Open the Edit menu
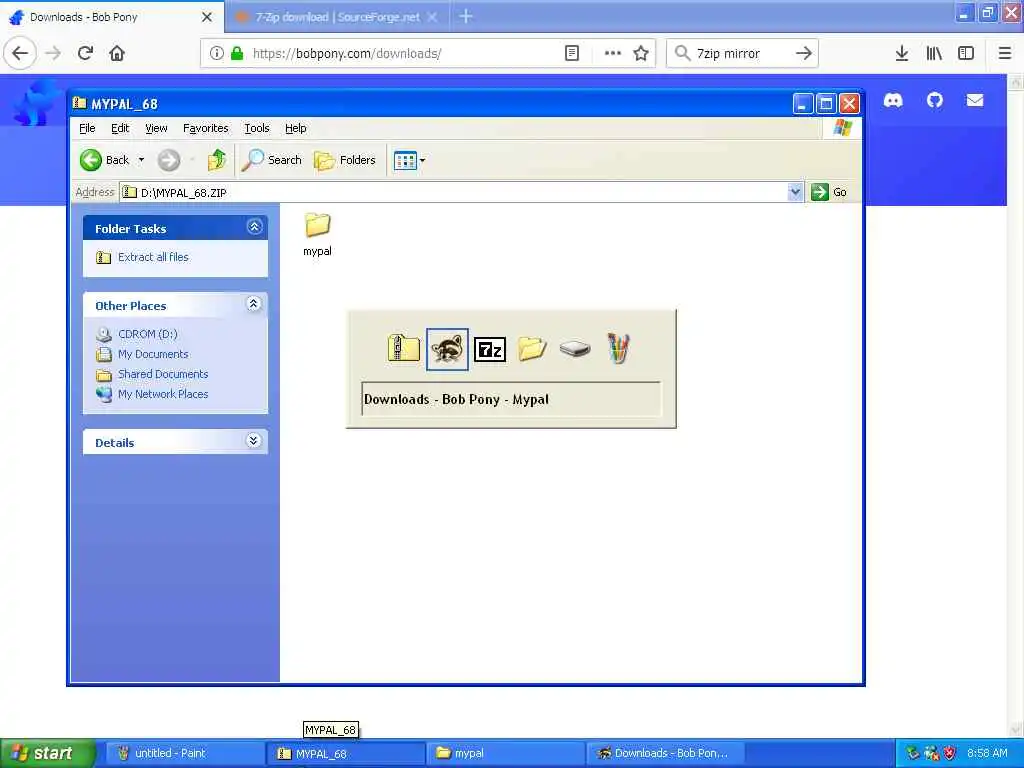 [x=120, y=128]
